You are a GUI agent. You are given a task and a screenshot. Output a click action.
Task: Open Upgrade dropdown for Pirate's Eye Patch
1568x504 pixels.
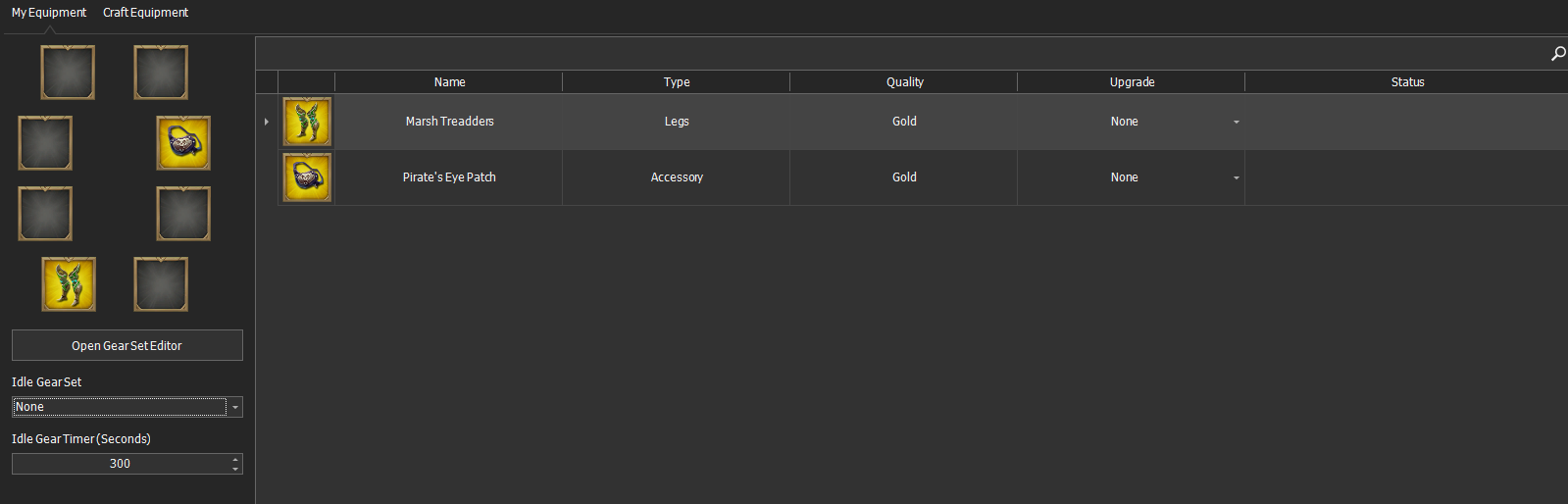click(x=1236, y=177)
